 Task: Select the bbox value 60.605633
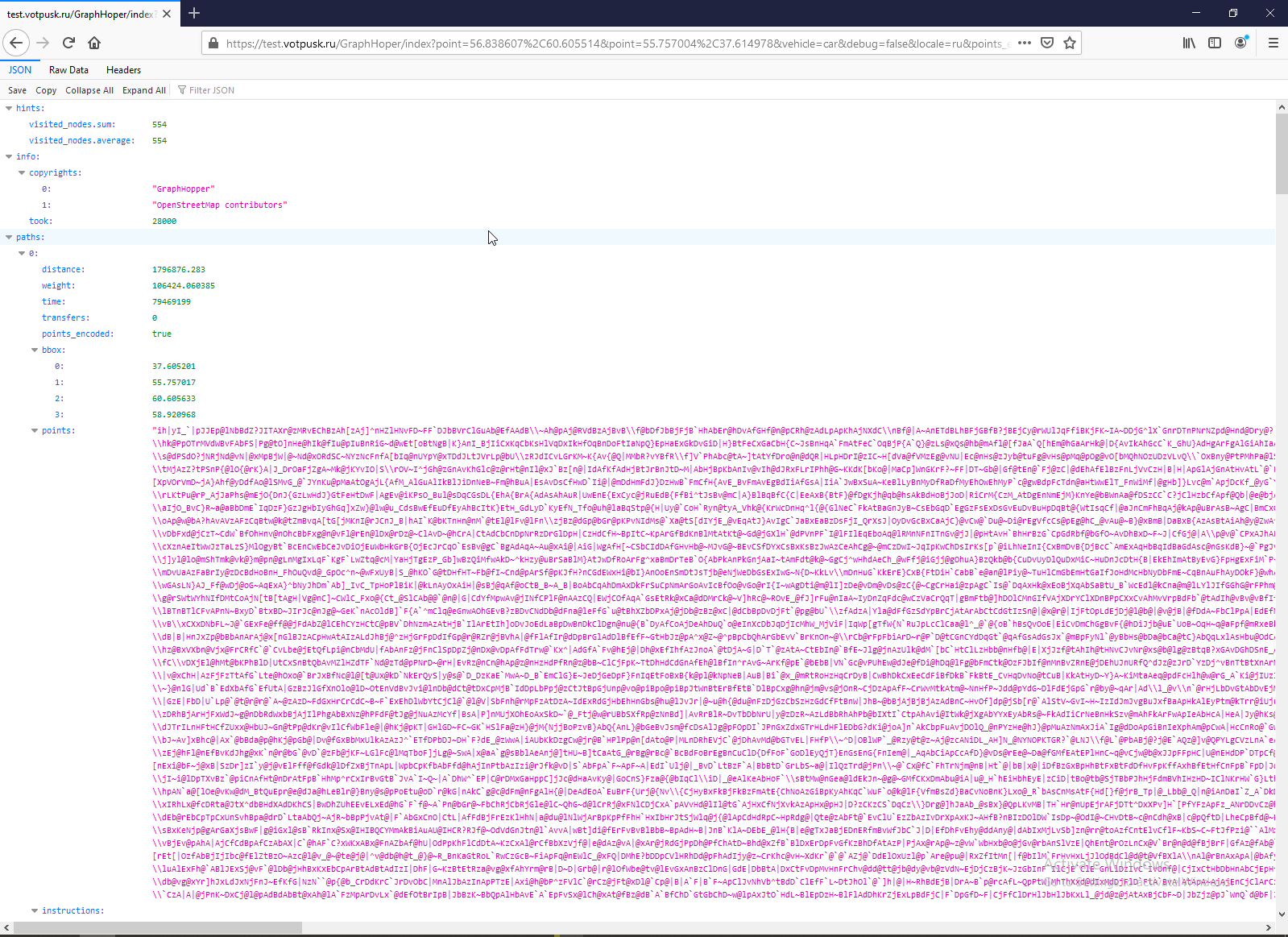click(174, 398)
